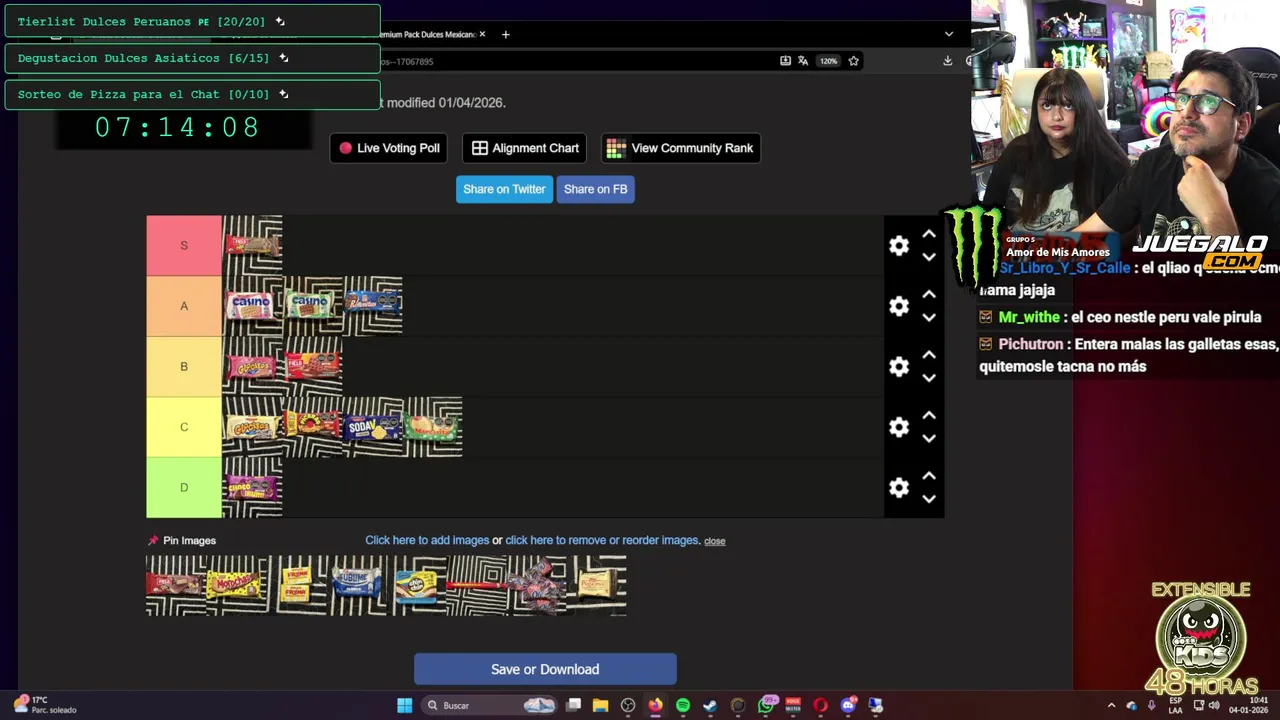Open settings gear for the D tier row
Viewport: 1280px width, 720px height.
[x=899, y=488]
